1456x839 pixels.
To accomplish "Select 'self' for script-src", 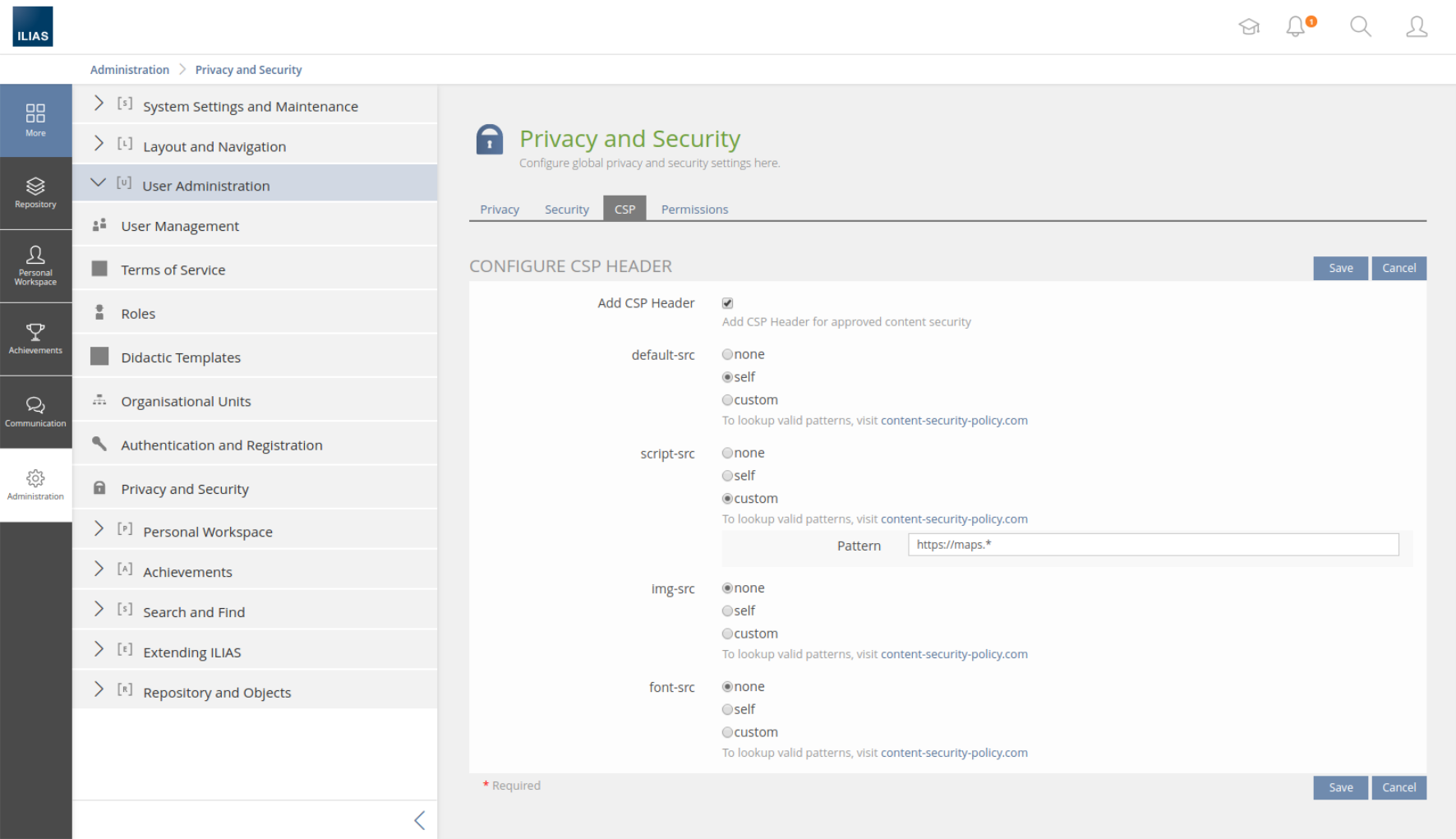I will pyautogui.click(x=727, y=476).
